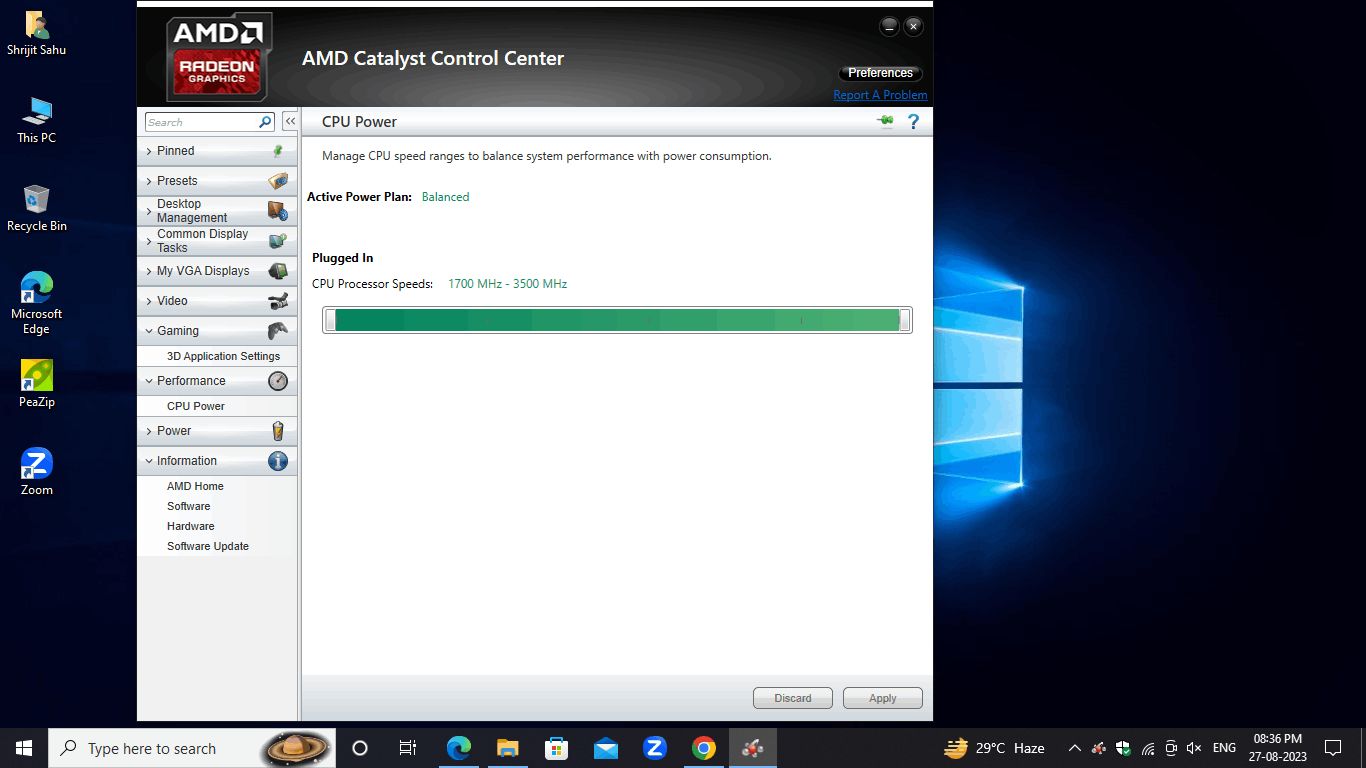Open Software information page
Image resolution: width=1366 pixels, height=768 pixels.
point(188,506)
